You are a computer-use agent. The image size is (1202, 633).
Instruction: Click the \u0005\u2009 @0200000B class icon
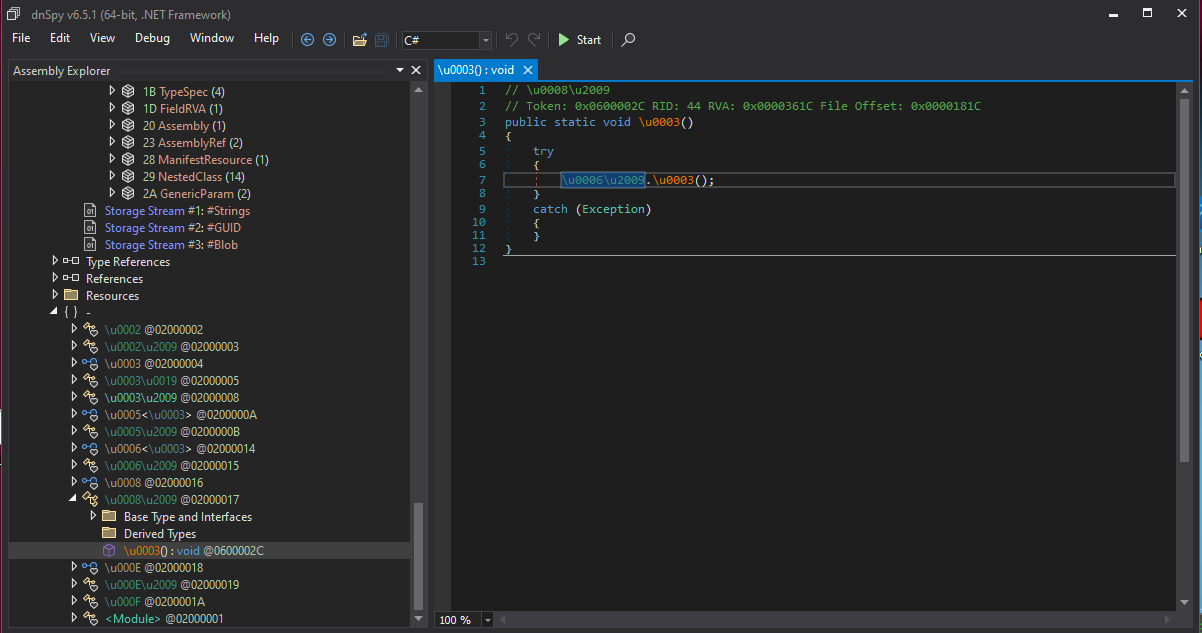pos(90,432)
